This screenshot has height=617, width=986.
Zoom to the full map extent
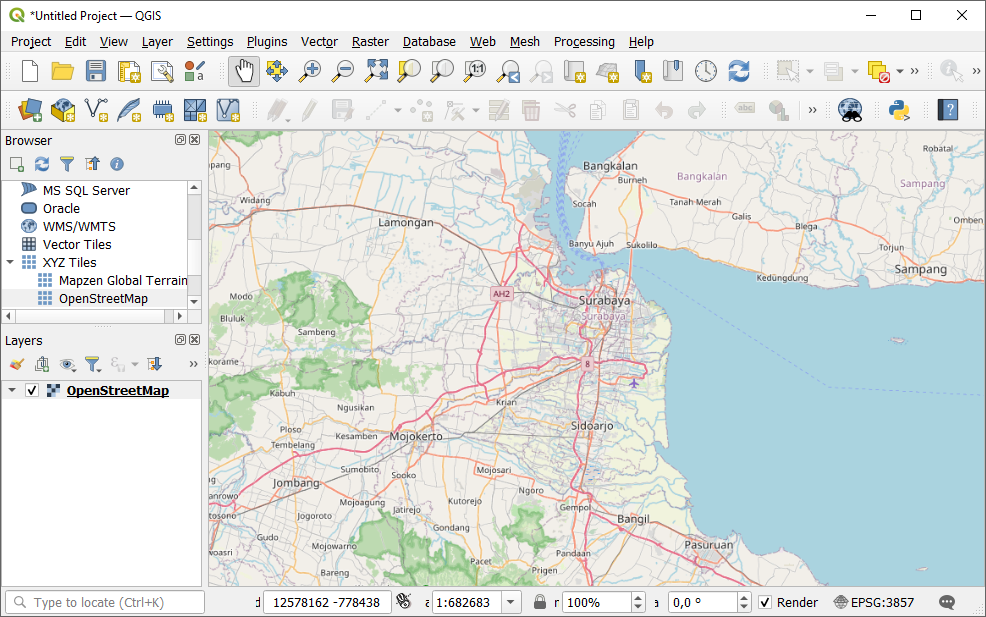click(x=377, y=71)
